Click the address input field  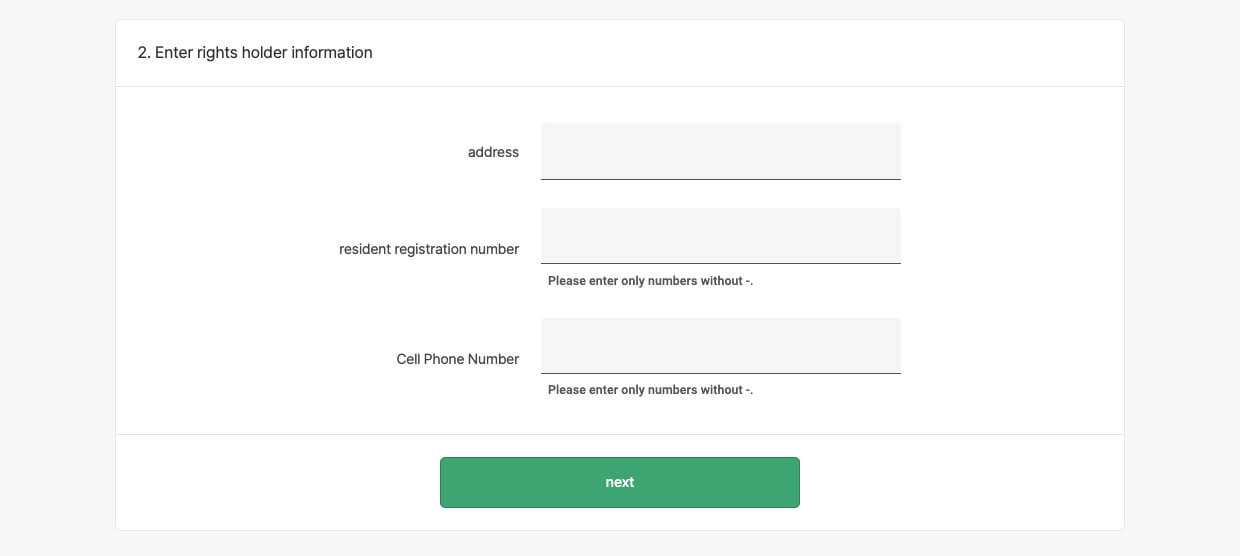click(720, 151)
